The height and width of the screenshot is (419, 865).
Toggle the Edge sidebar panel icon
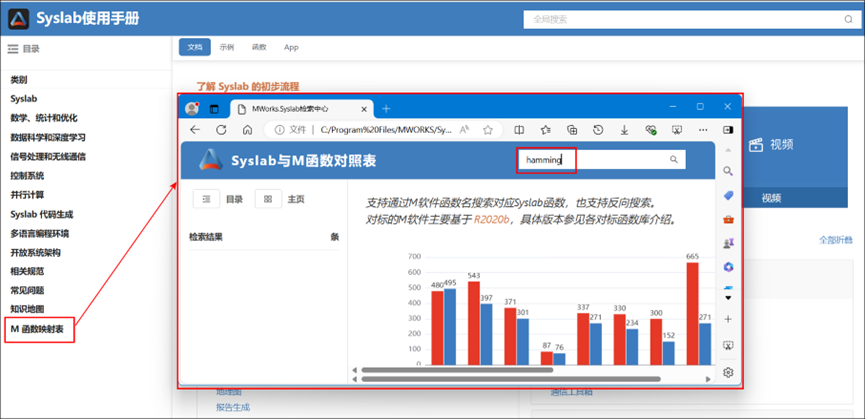pyautogui.click(x=728, y=130)
